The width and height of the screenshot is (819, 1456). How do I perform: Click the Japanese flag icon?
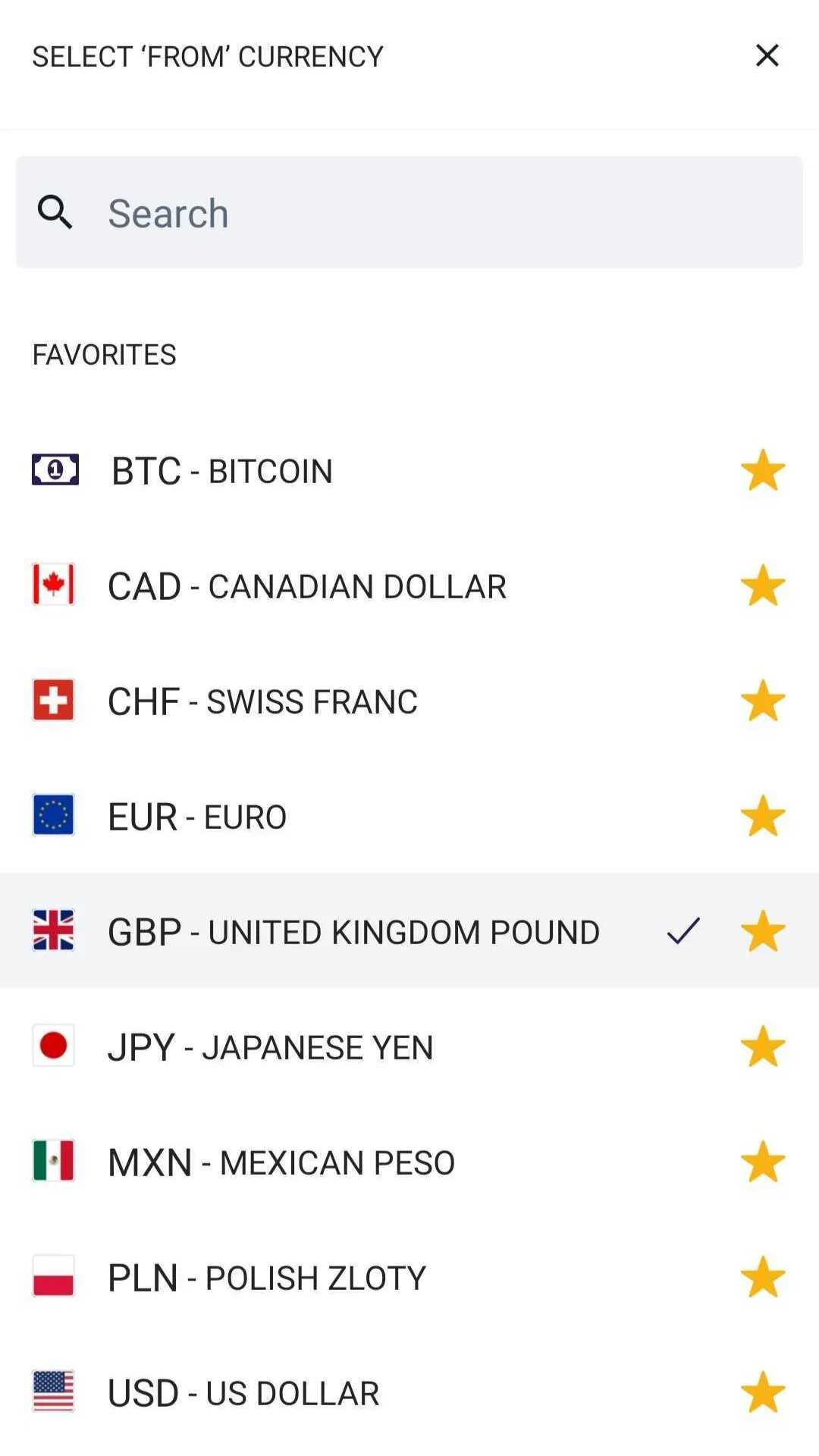pos(53,1046)
